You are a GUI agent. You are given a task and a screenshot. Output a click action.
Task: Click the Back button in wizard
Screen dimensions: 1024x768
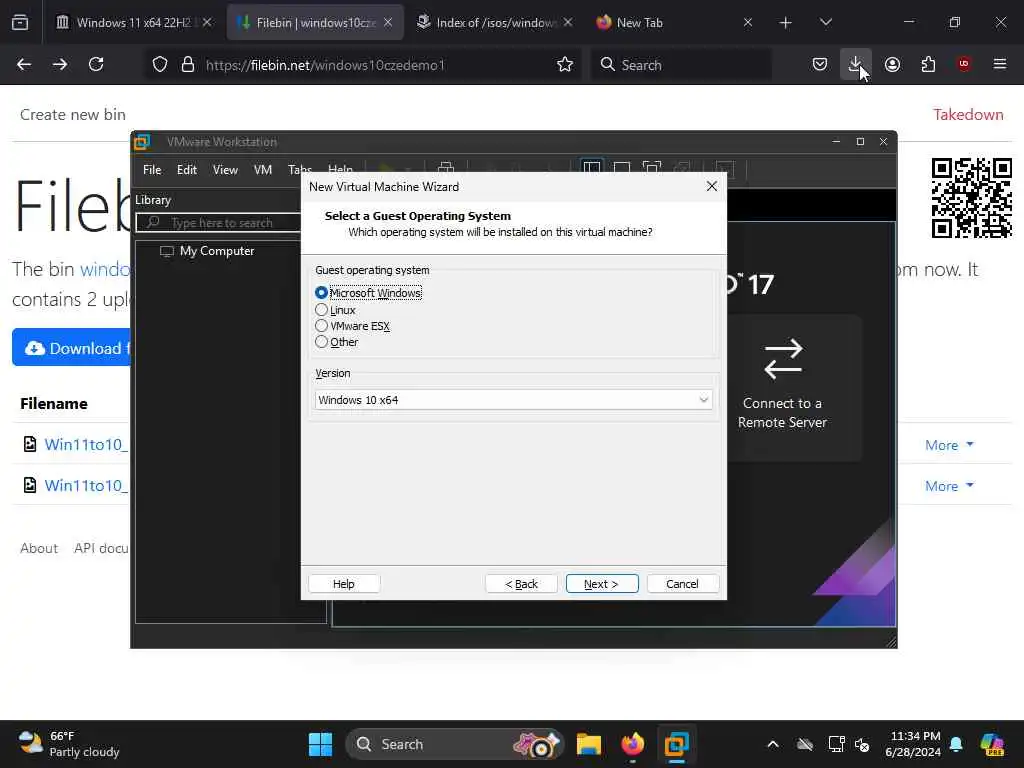pos(521,584)
